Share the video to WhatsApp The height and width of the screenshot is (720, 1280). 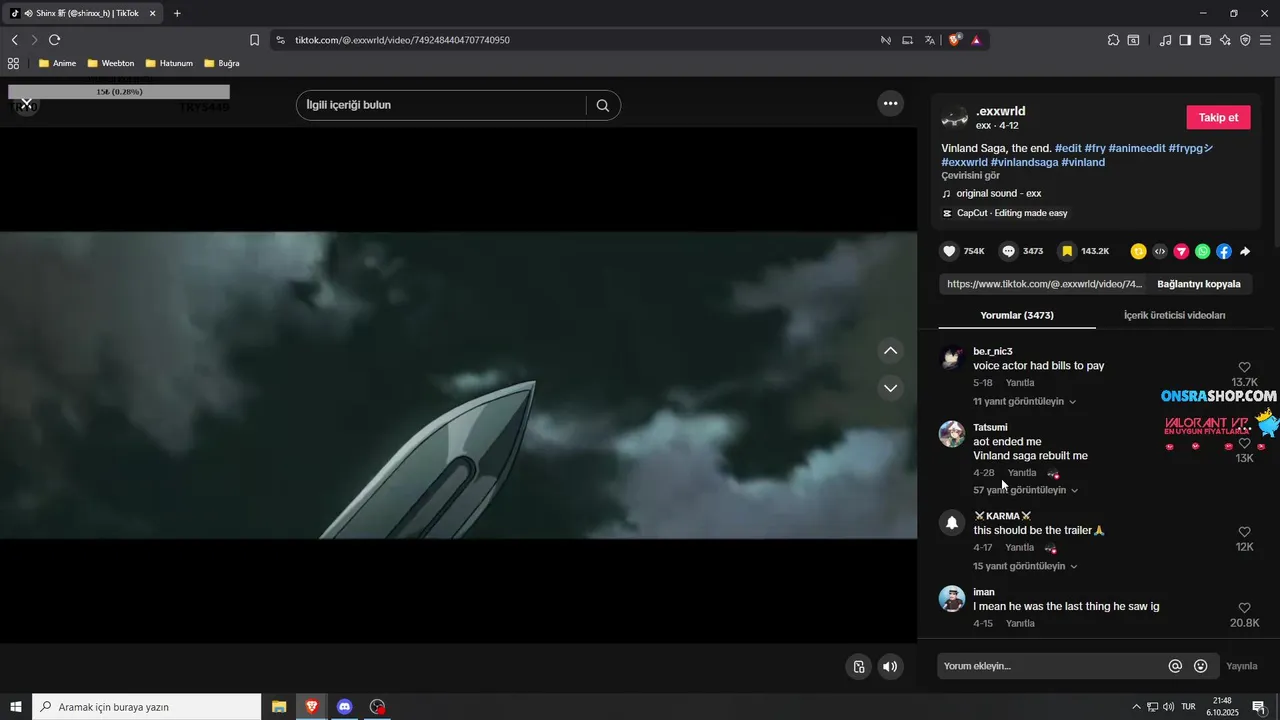(1202, 252)
